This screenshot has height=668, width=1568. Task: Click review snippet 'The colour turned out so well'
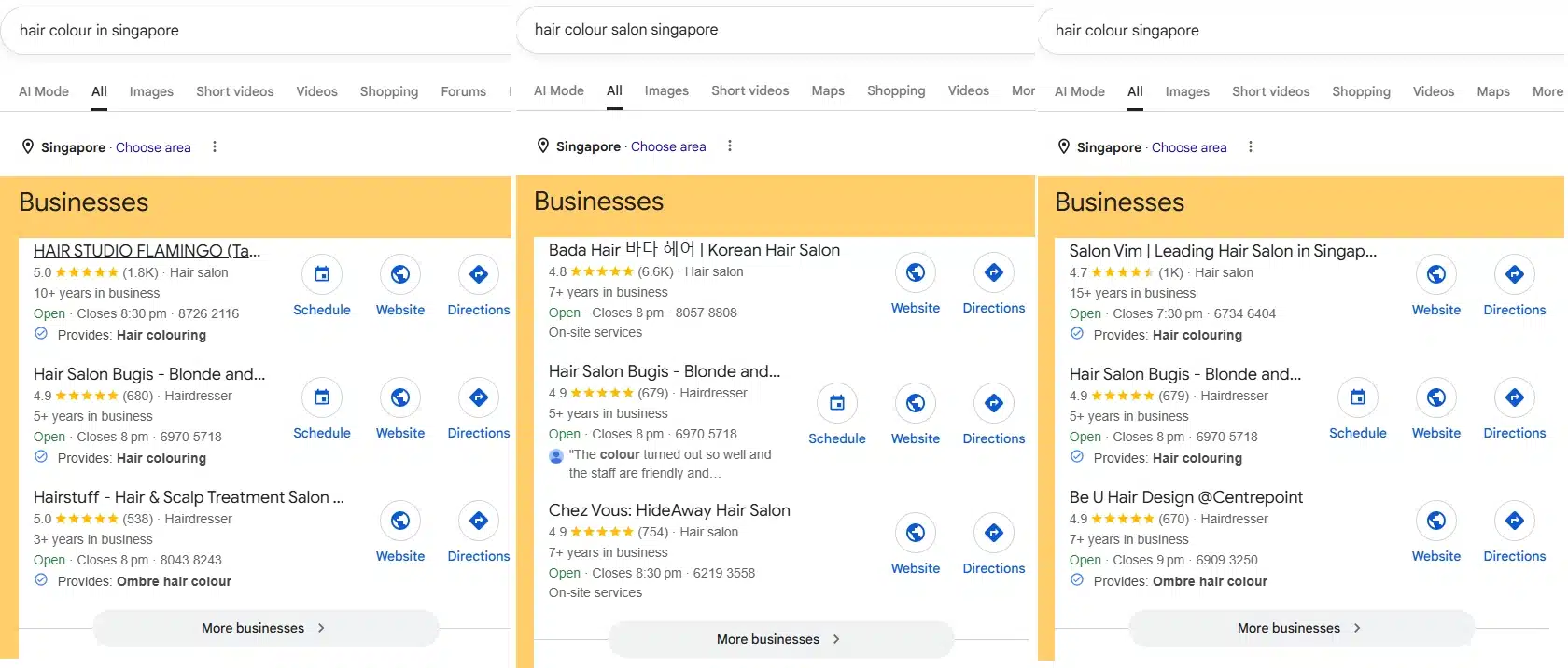670,464
